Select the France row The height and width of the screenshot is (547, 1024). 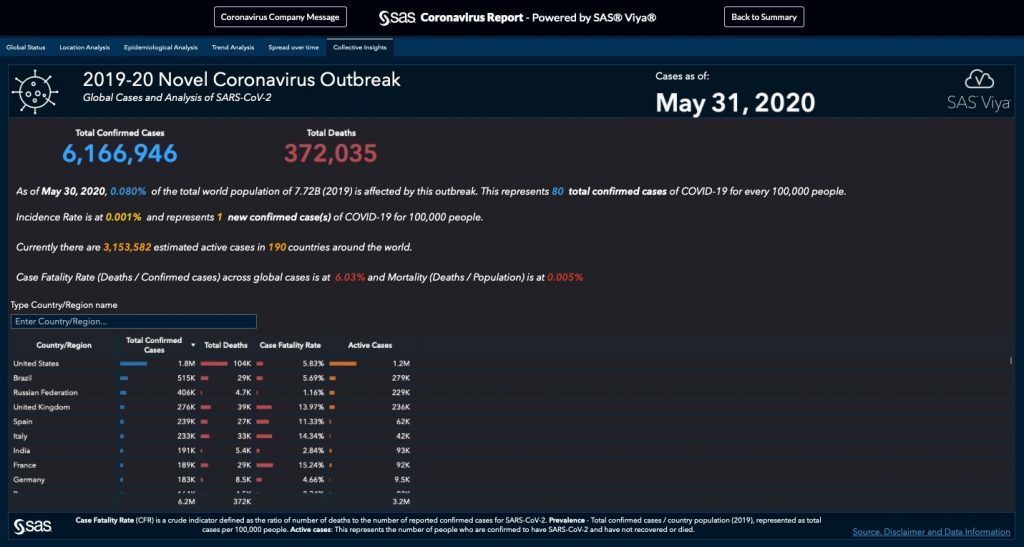[x=212, y=465]
